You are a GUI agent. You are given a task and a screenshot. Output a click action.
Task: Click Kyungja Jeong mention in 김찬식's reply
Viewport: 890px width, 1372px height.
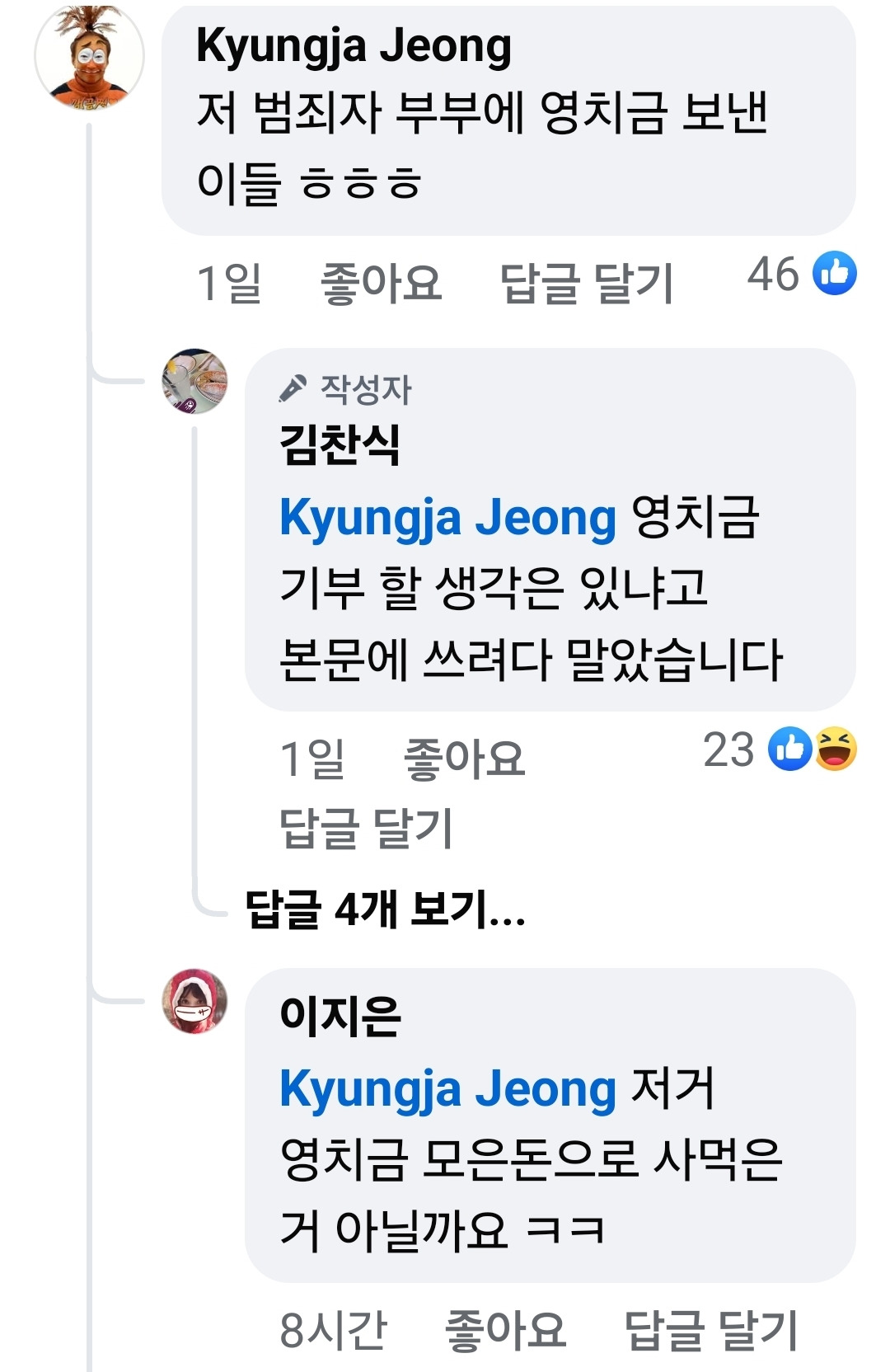point(447,518)
